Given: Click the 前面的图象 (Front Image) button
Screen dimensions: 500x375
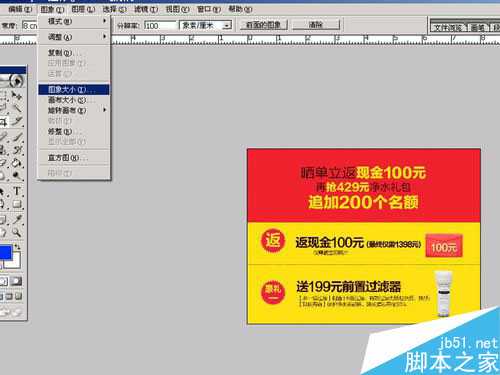Looking at the screenshot, I should tap(263, 25).
